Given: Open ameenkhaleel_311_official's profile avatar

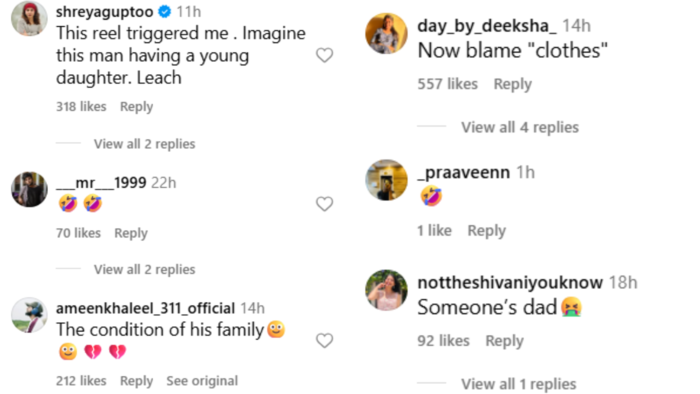Looking at the screenshot, I should (x=29, y=315).
